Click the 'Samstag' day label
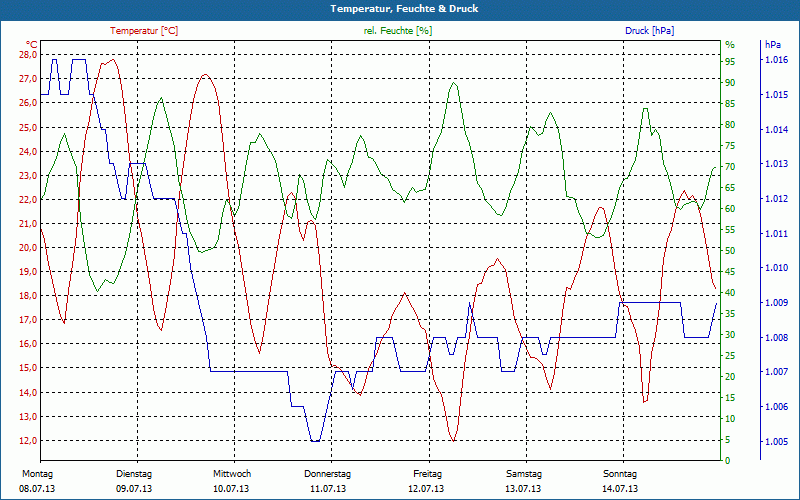This screenshot has height=500, width=800. click(x=524, y=474)
